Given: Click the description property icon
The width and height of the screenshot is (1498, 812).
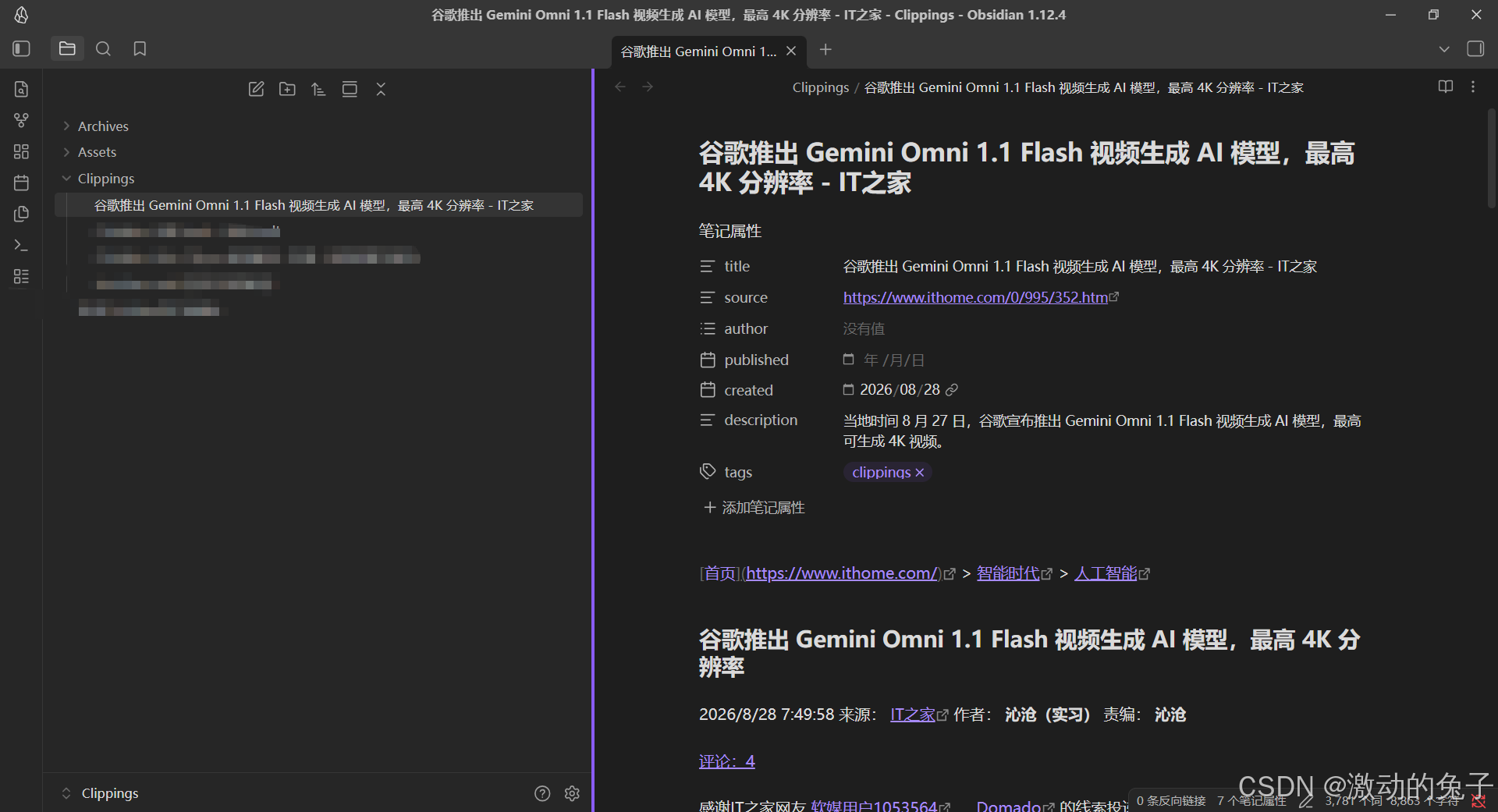Looking at the screenshot, I should [x=707, y=420].
